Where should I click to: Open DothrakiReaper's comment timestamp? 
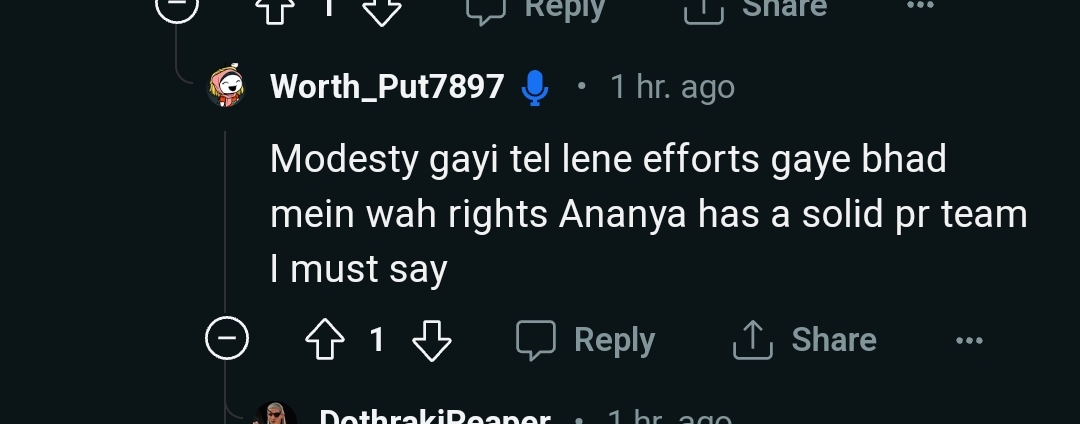click(669, 416)
